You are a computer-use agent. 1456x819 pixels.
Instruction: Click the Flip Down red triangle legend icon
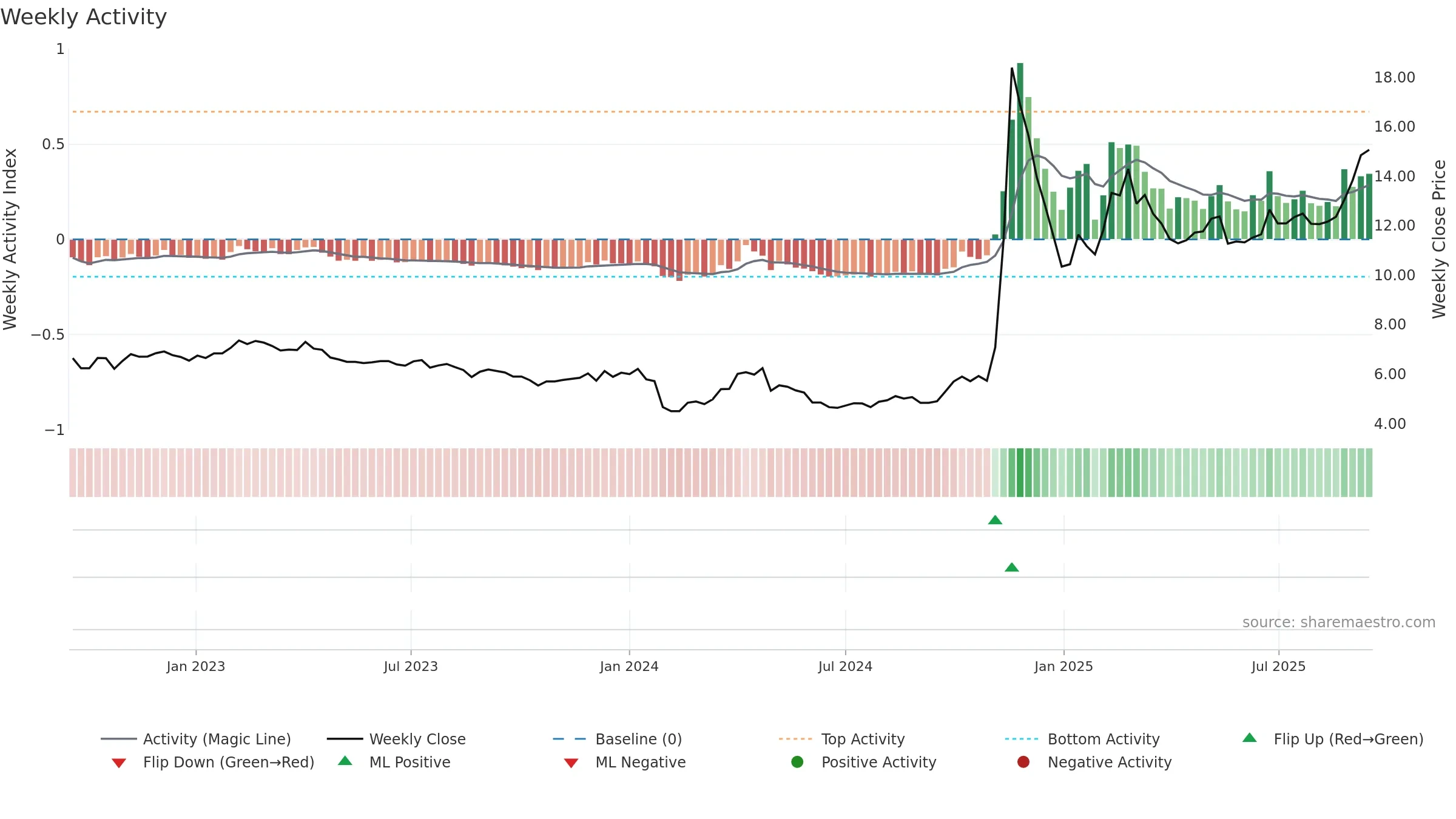tap(119, 763)
